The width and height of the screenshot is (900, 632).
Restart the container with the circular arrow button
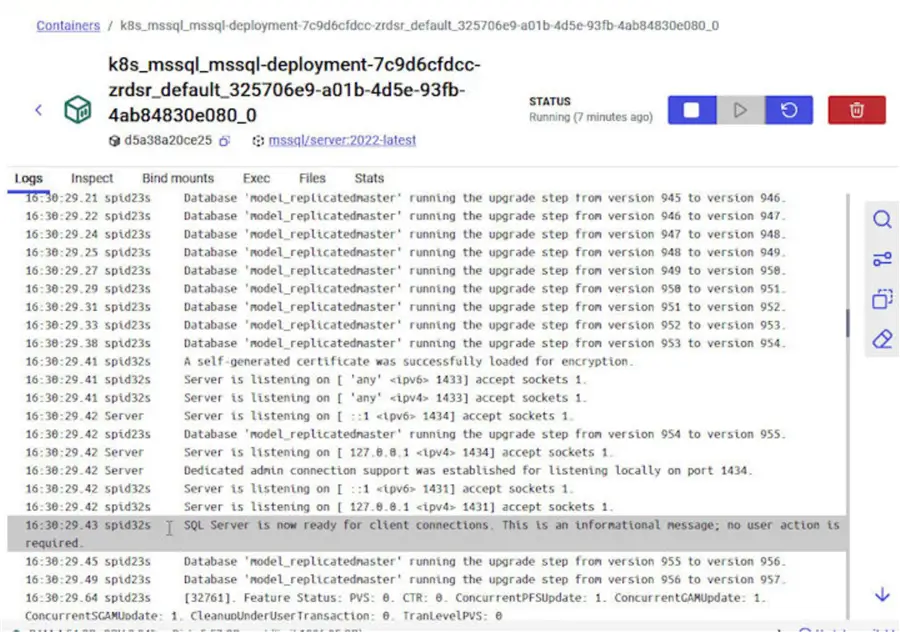(789, 110)
